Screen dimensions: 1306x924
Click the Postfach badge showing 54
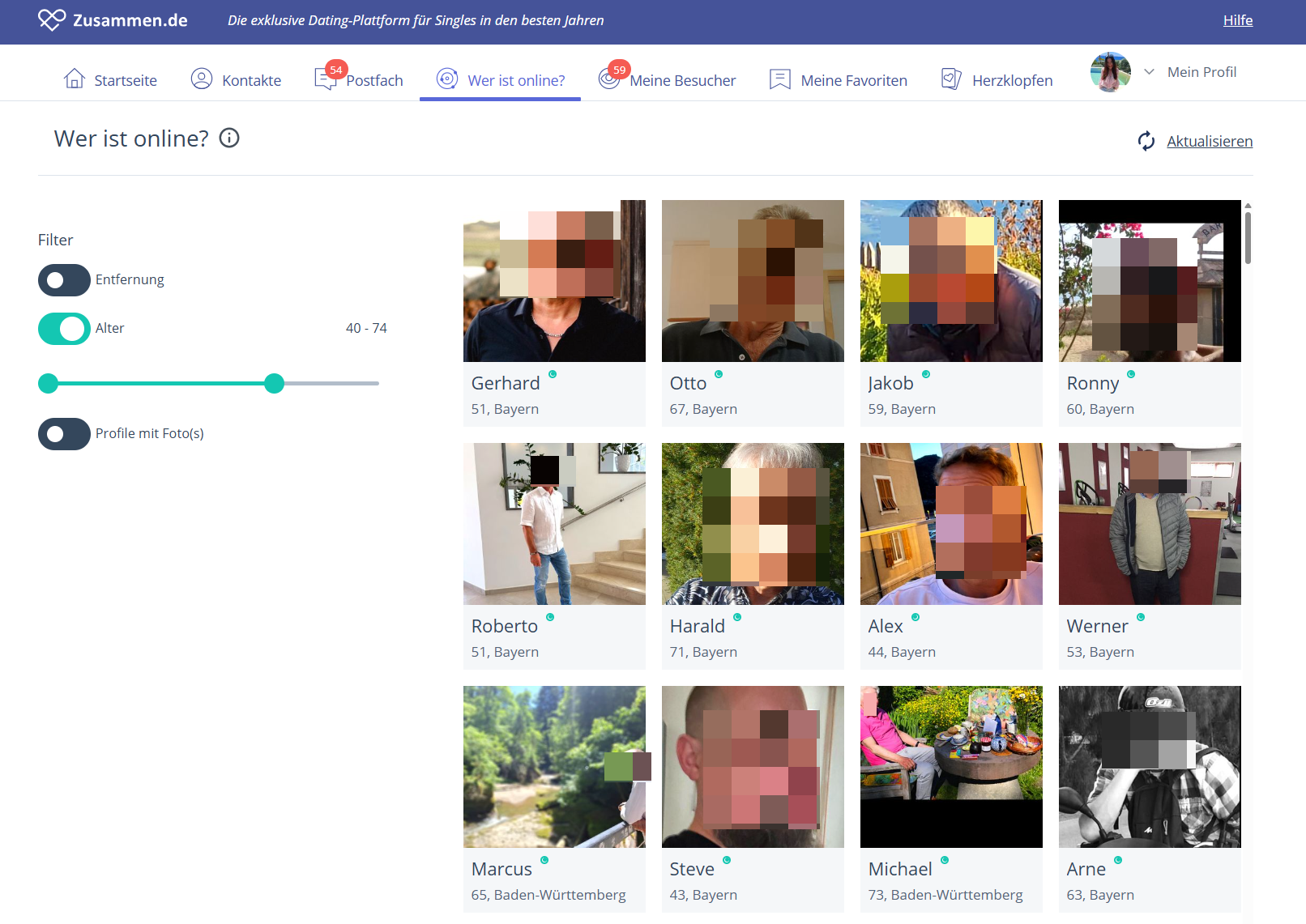point(336,70)
